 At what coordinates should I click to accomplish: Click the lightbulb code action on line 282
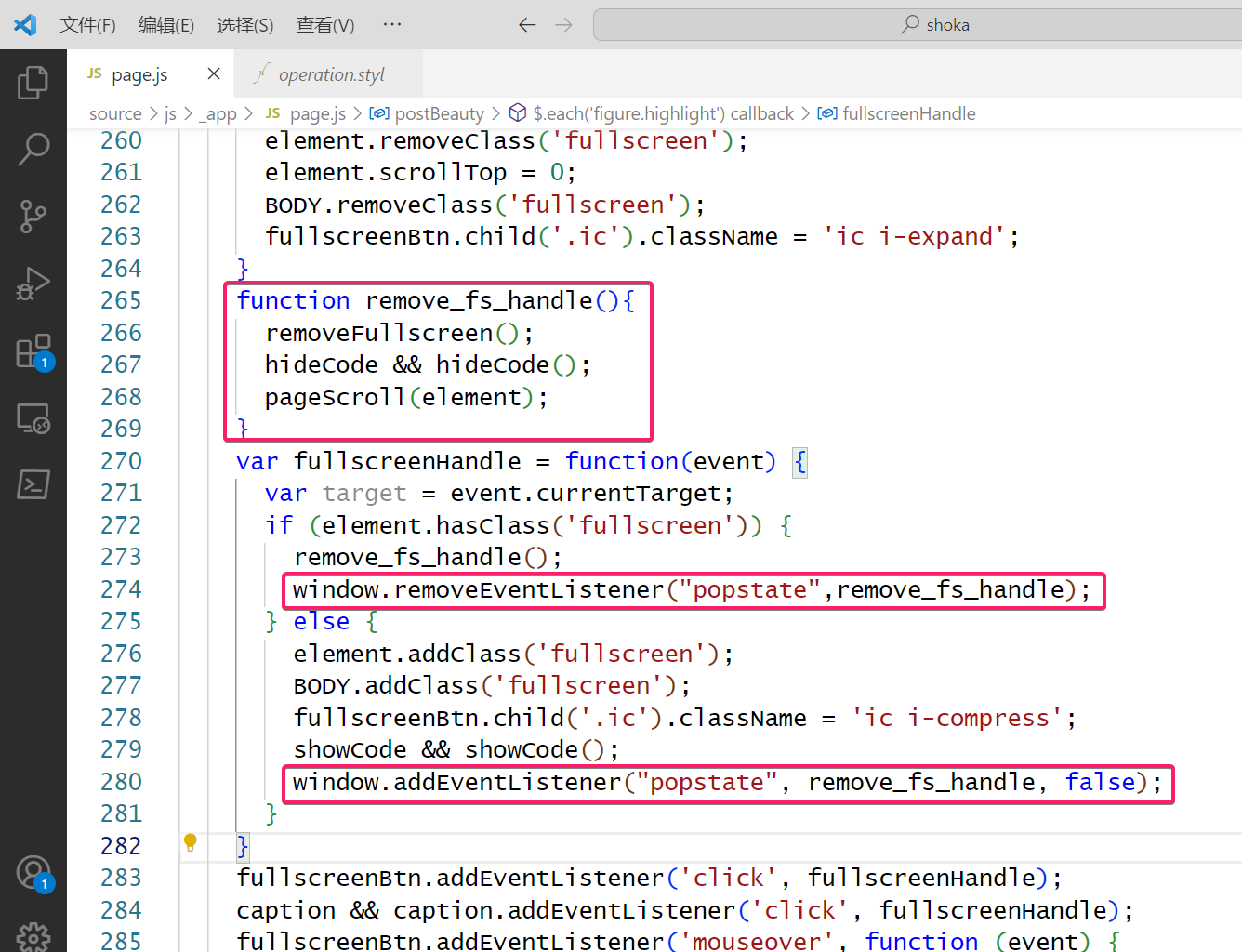point(191,843)
